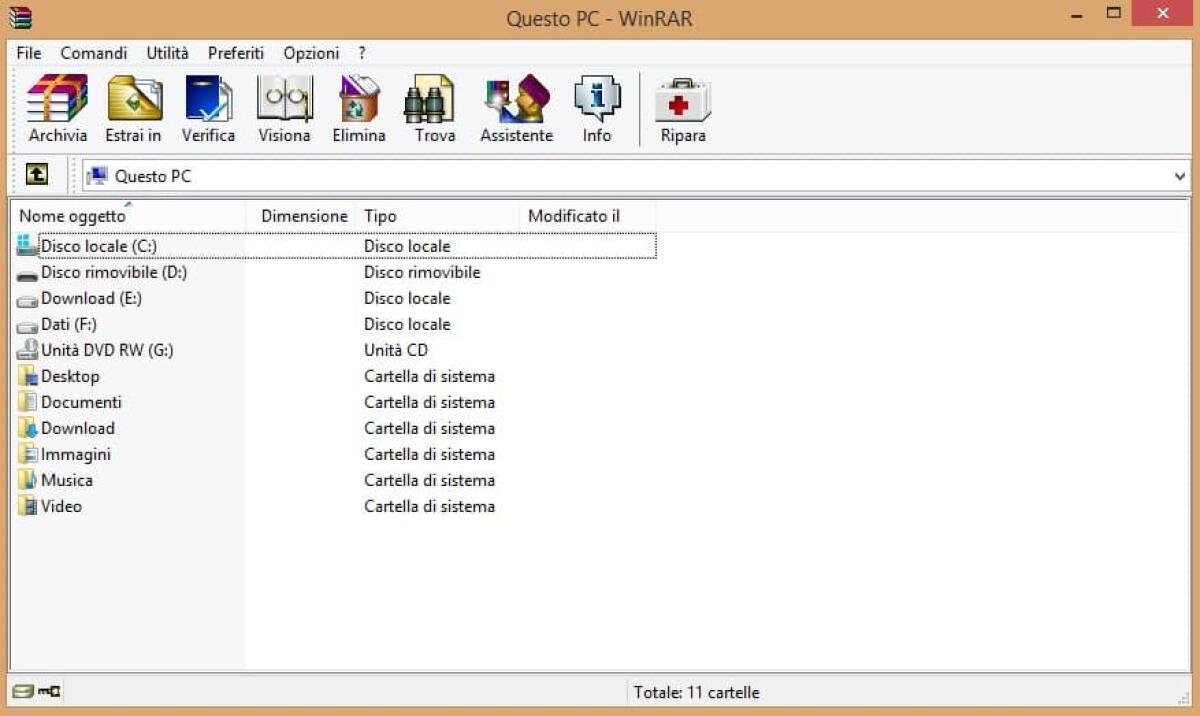Viewport: 1200px width, 716px height.
Task: Select Disco locale (C:) in the list
Action: (97, 246)
